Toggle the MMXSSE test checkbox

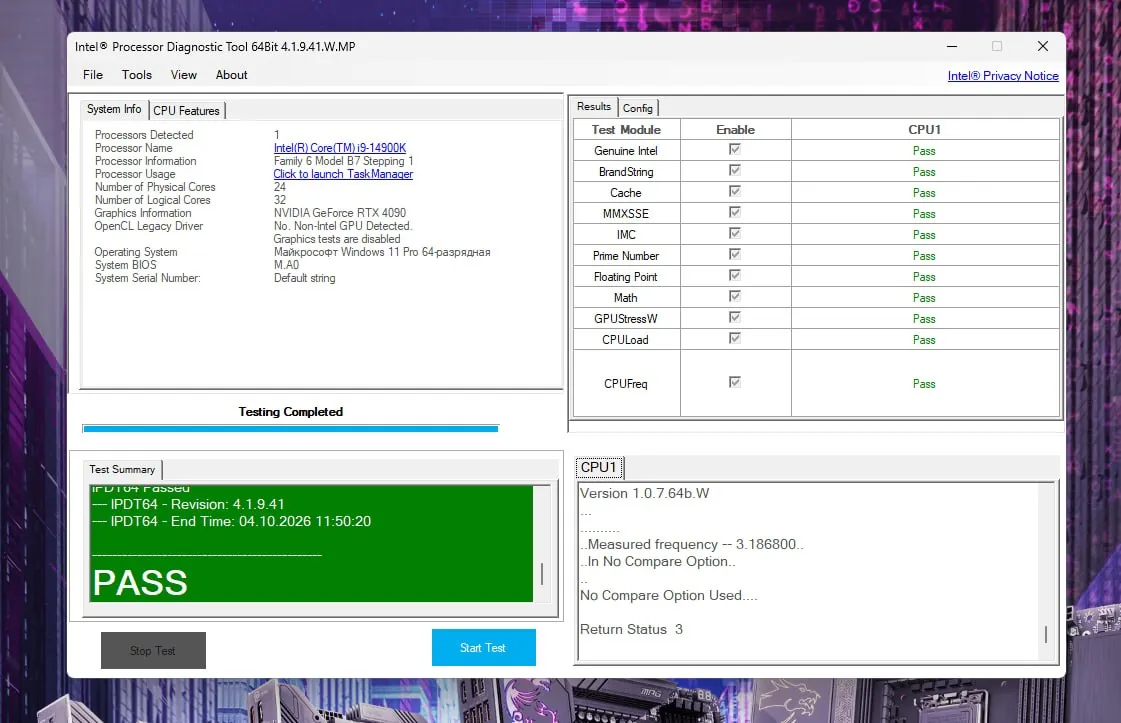[734, 212]
